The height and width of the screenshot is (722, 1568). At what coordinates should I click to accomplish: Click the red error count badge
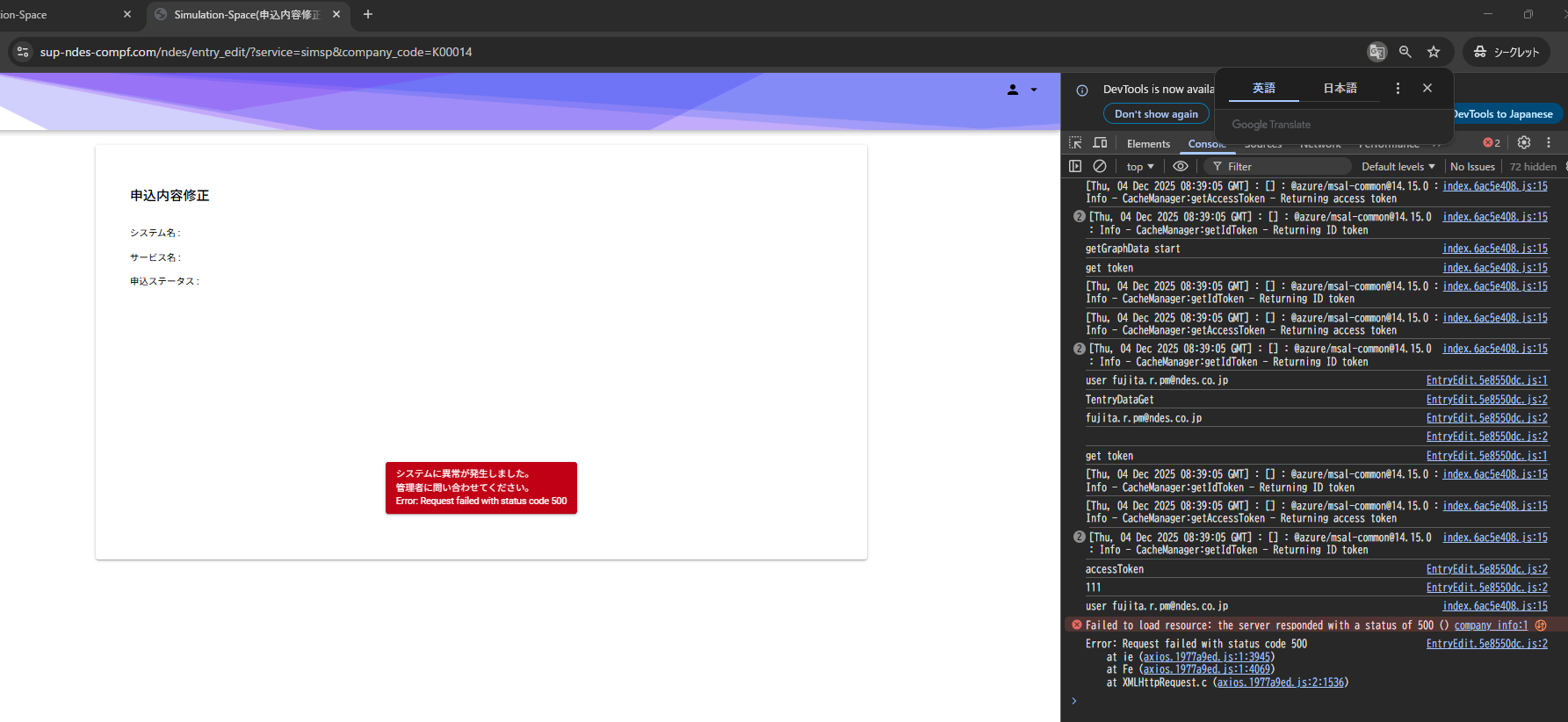pyautogui.click(x=1492, y=142)
